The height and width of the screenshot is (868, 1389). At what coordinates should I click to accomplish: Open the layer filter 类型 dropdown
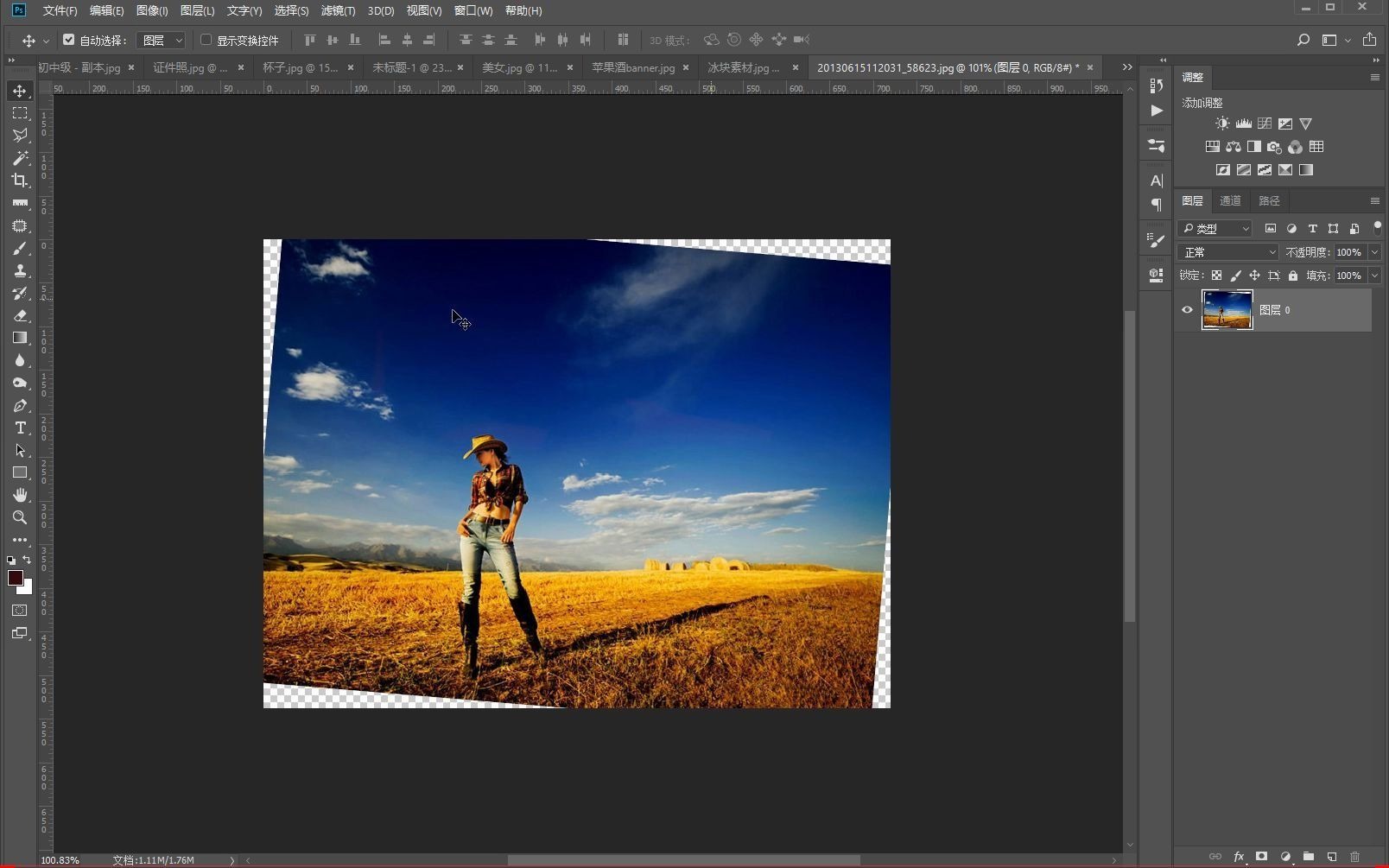[x=1215, y=229]
